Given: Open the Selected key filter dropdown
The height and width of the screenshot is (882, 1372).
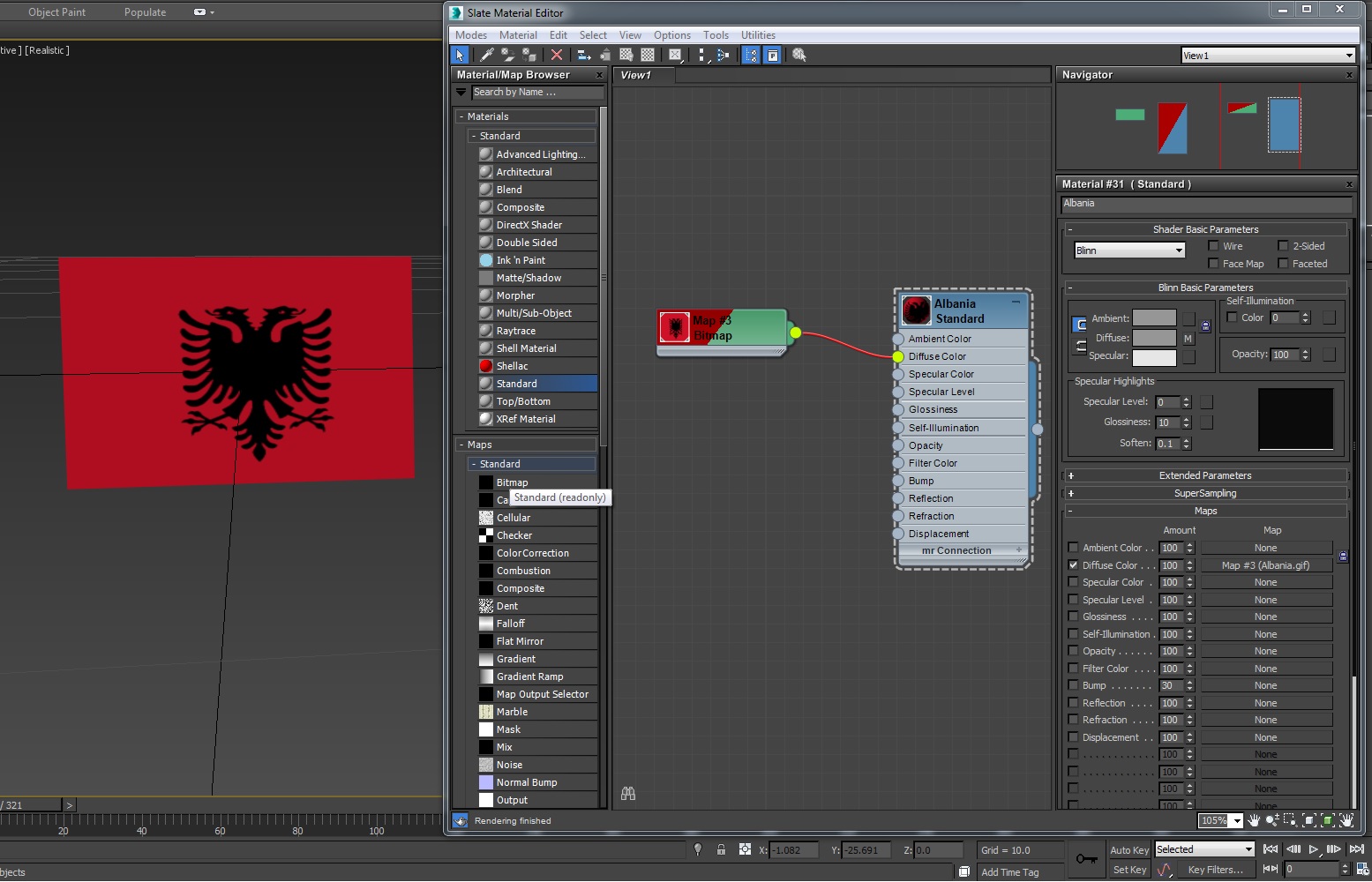Looking at the screenshot, I should coord(1205,849).
